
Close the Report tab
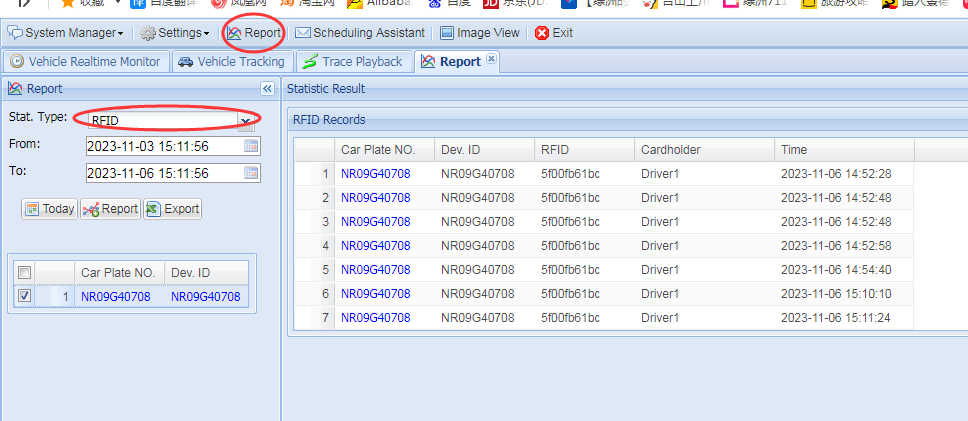491,60
